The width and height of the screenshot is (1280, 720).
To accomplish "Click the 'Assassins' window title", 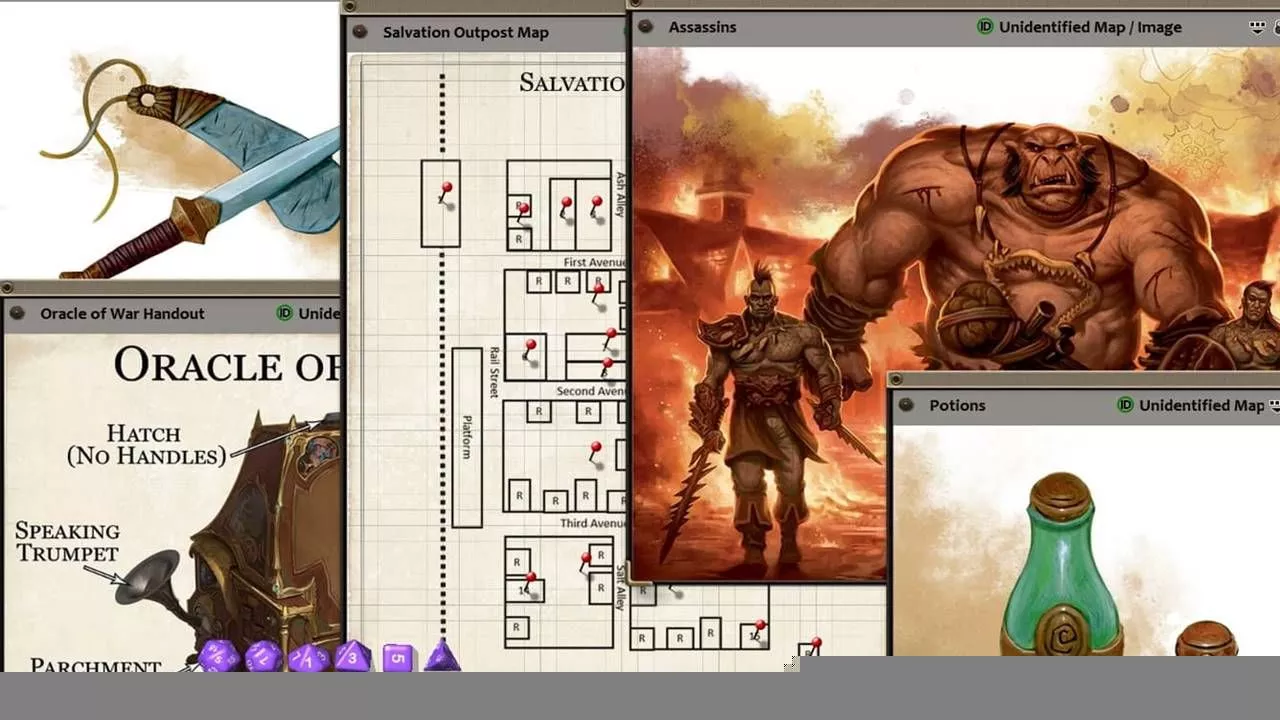I will coord(702,27).
